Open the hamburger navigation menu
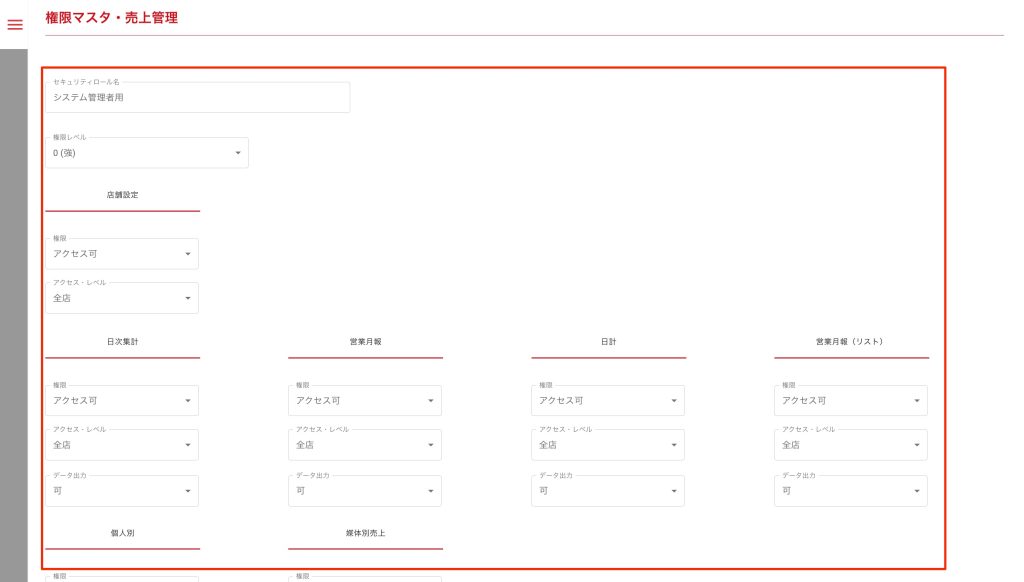The width and height of the screenshot is (1024, 582). [x=15, y=25]
